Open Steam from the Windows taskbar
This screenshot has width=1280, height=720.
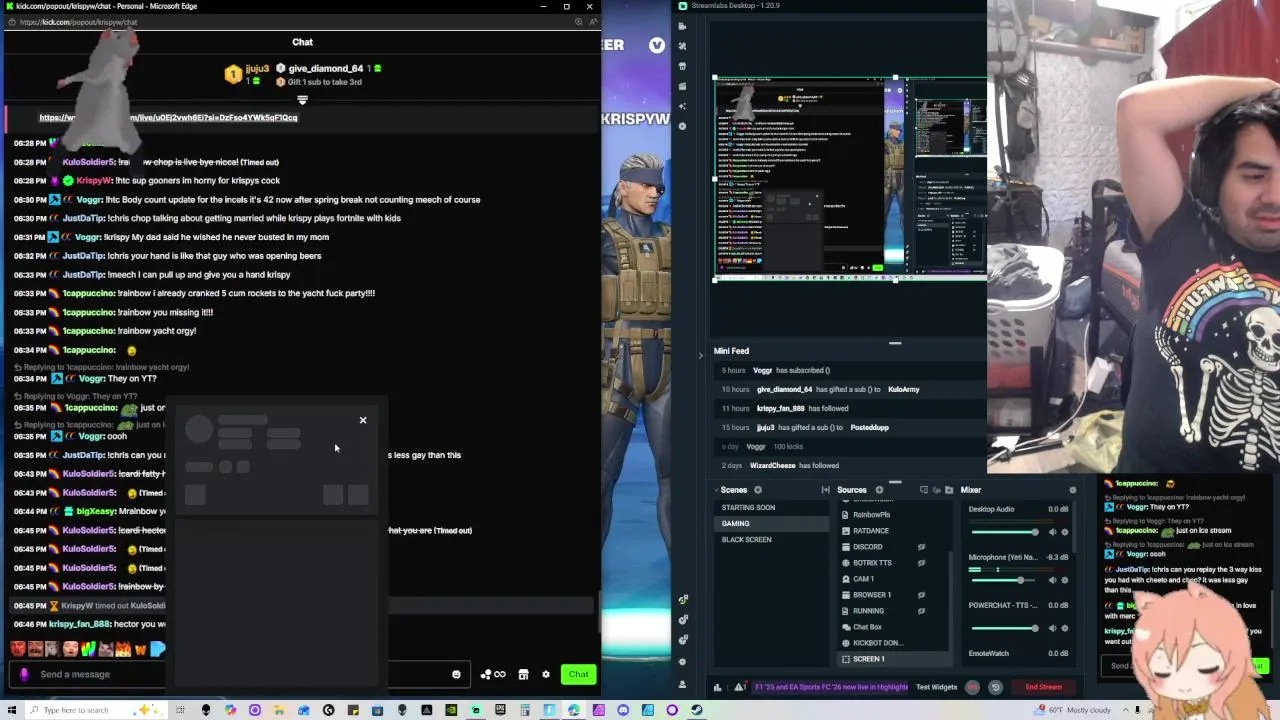[x=696, y=710]
